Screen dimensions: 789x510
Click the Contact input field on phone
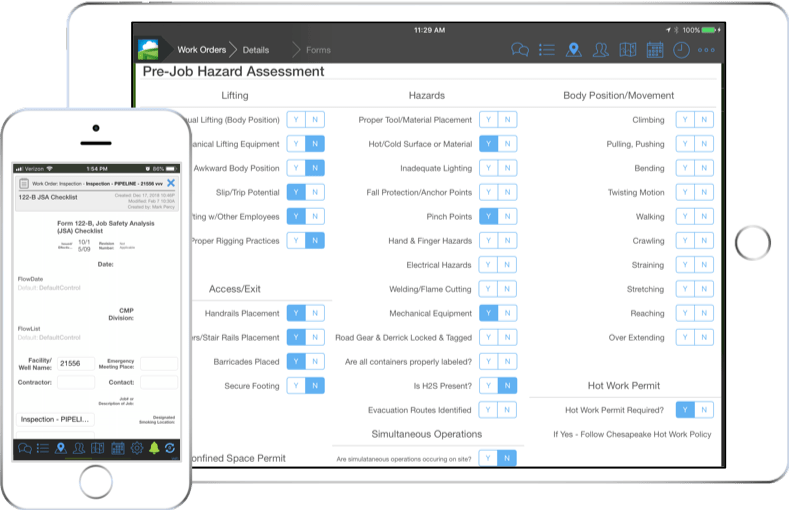pos(159,382)
